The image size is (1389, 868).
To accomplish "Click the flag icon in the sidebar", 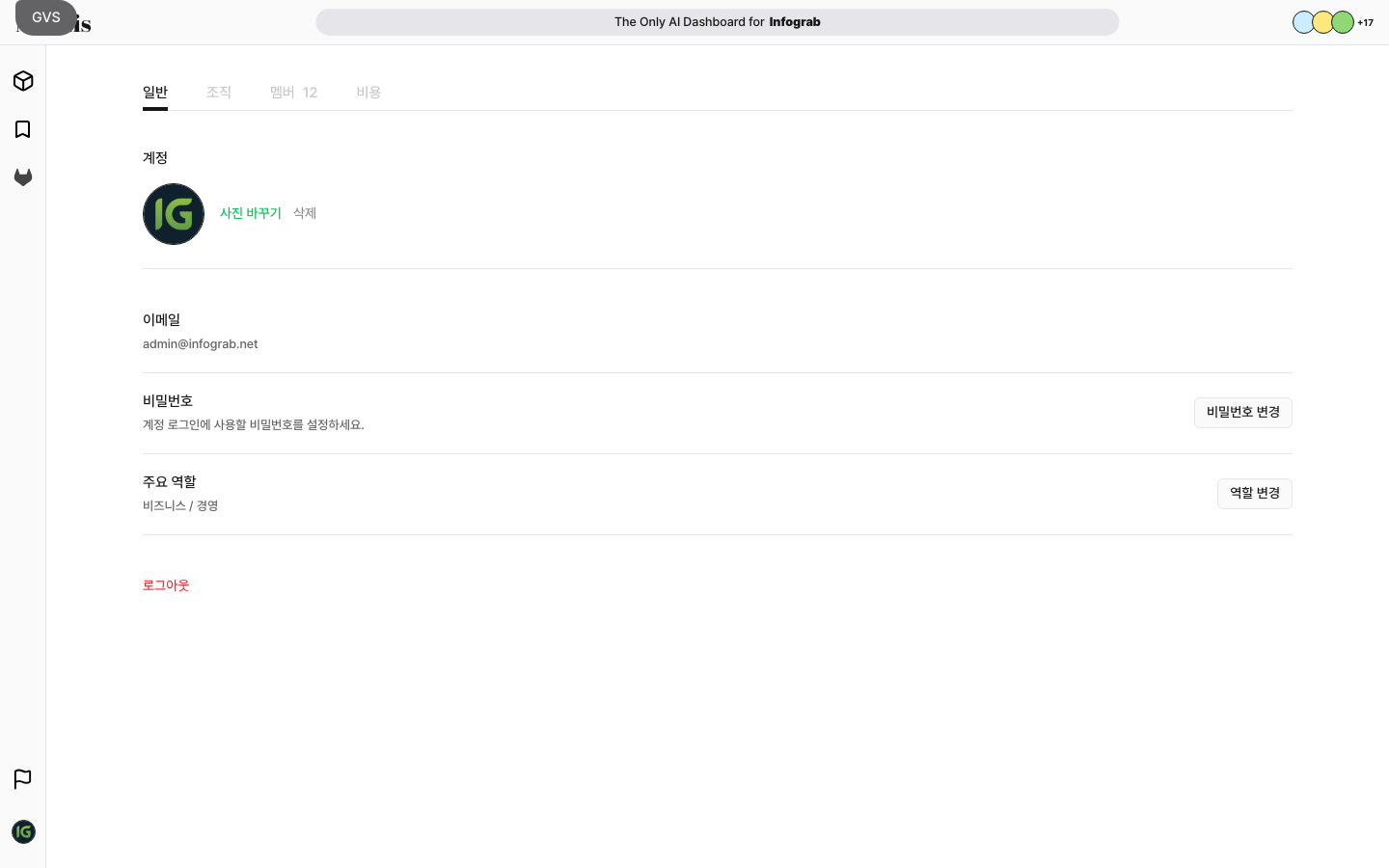I will coord(23,778).
